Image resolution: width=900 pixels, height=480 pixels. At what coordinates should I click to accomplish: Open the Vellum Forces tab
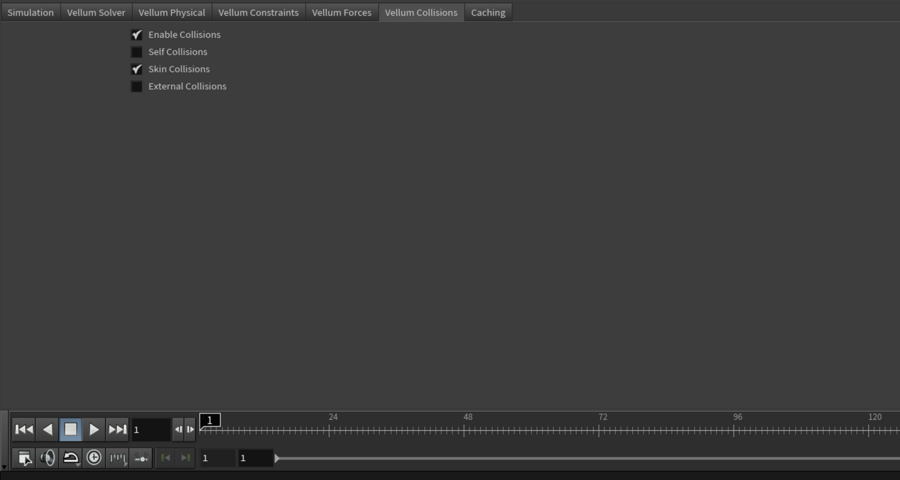point(342,12)
